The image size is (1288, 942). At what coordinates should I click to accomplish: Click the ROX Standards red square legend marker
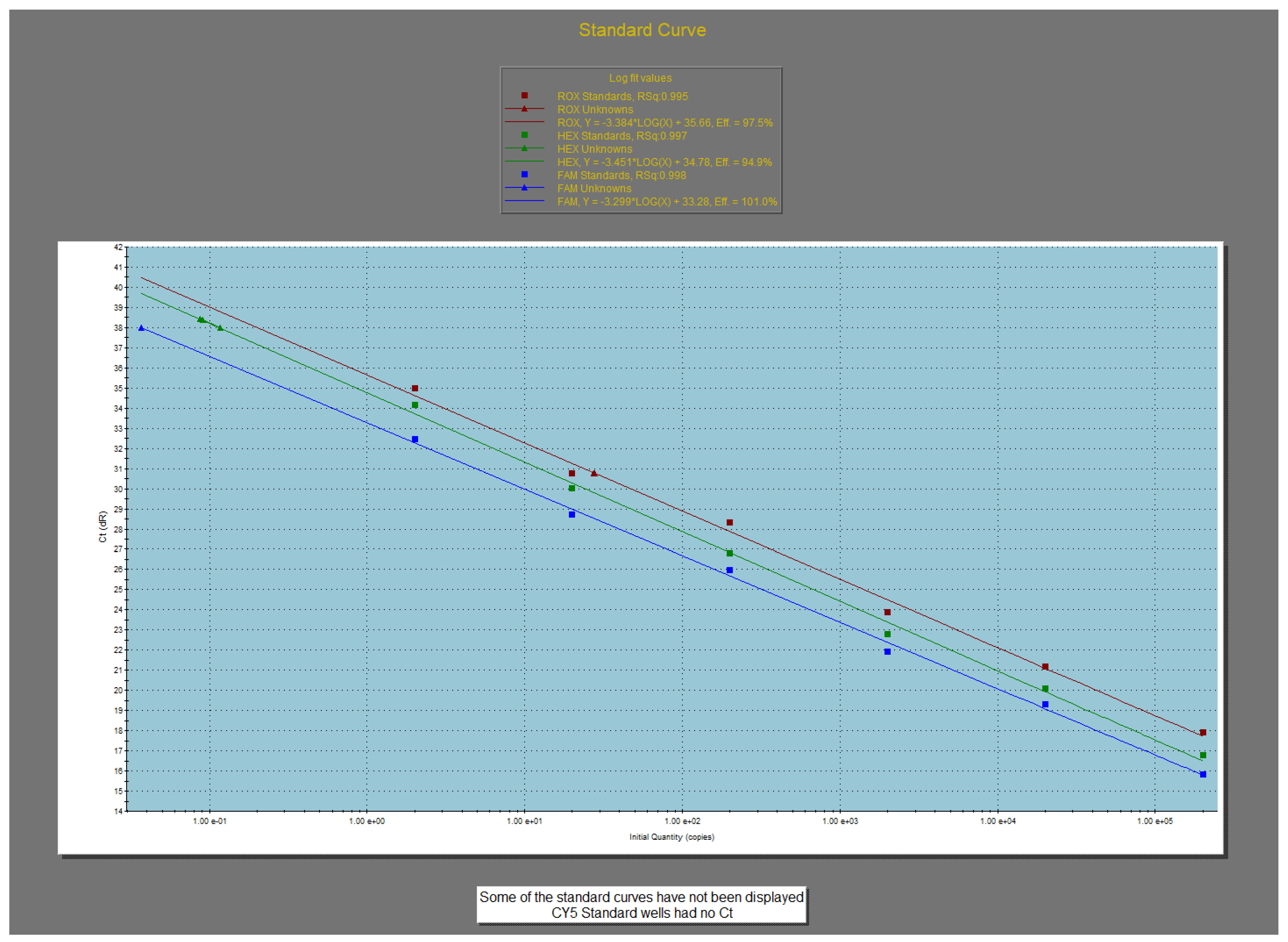524,96
